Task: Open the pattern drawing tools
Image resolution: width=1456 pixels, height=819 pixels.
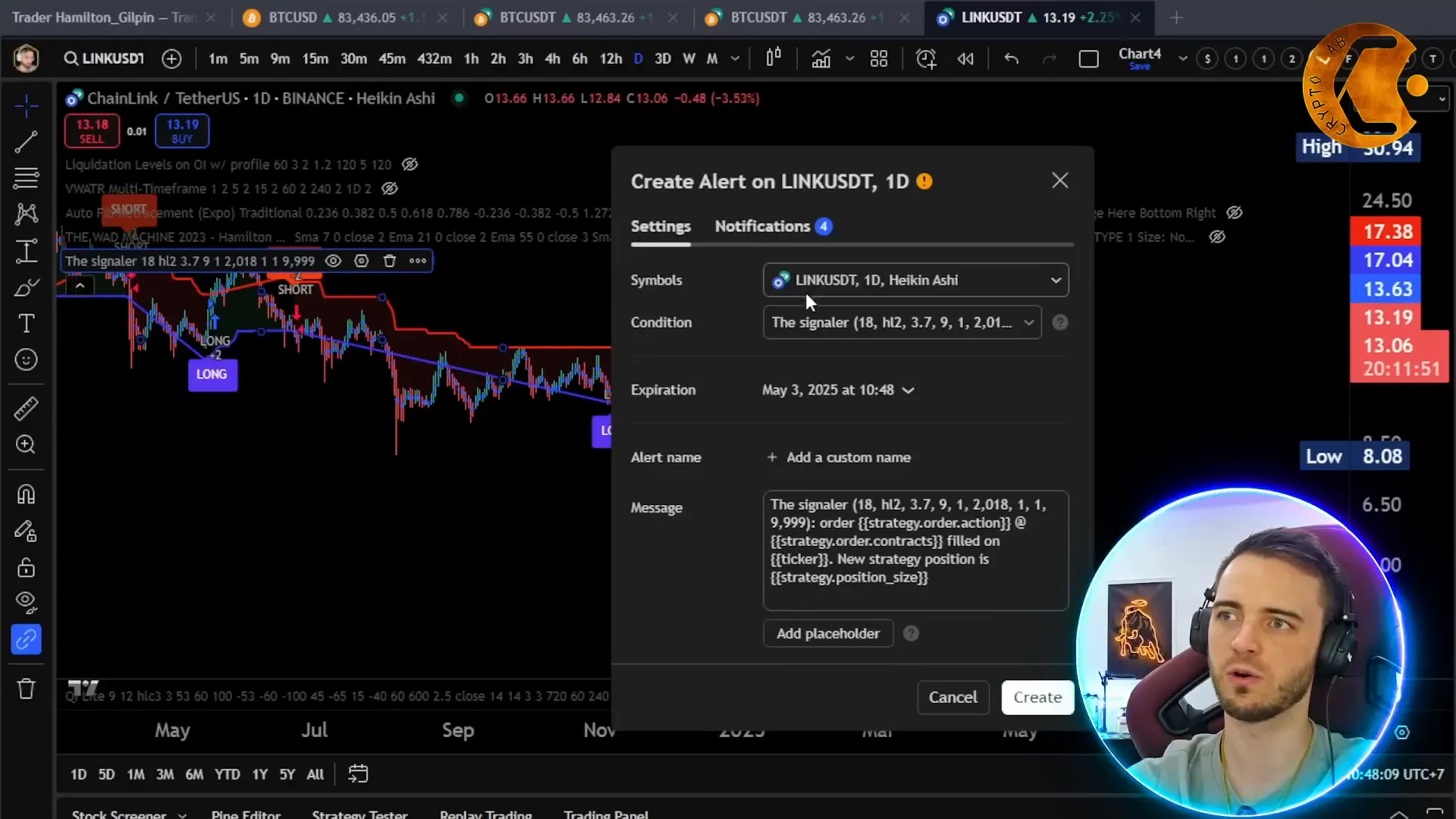Action: click(x=27, y=214)
